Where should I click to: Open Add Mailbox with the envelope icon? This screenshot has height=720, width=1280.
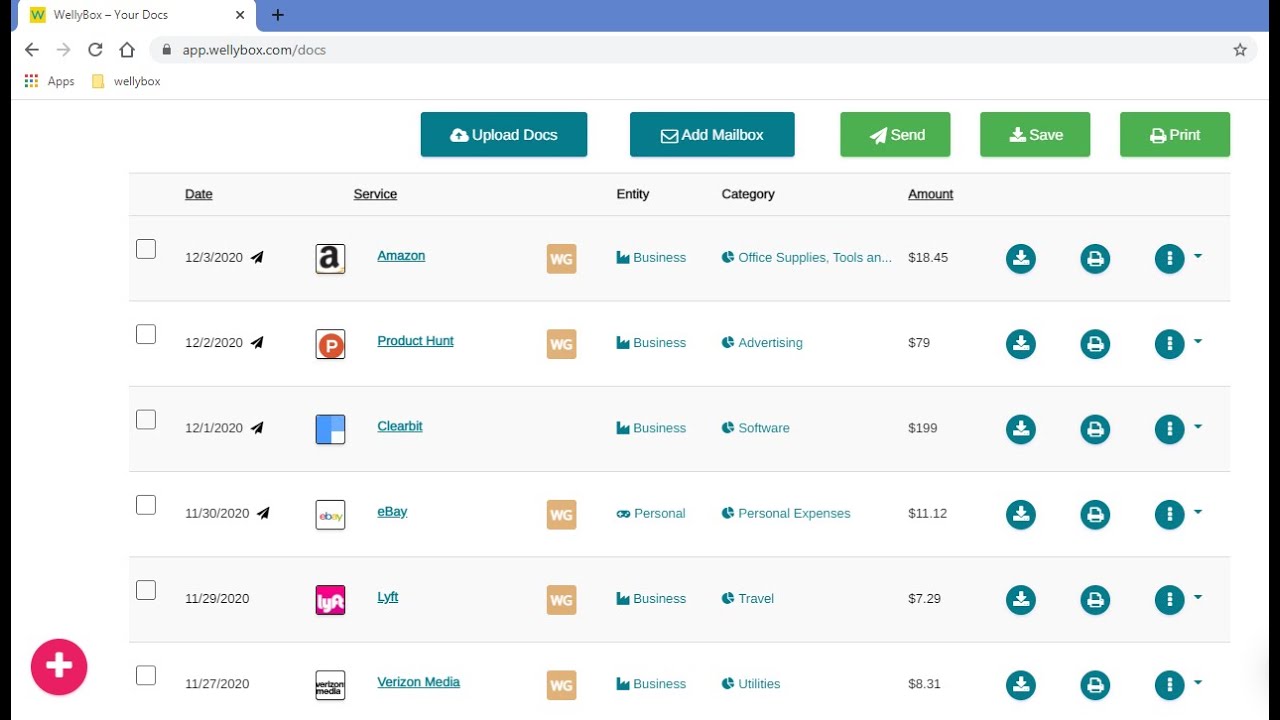coord(668,134)
